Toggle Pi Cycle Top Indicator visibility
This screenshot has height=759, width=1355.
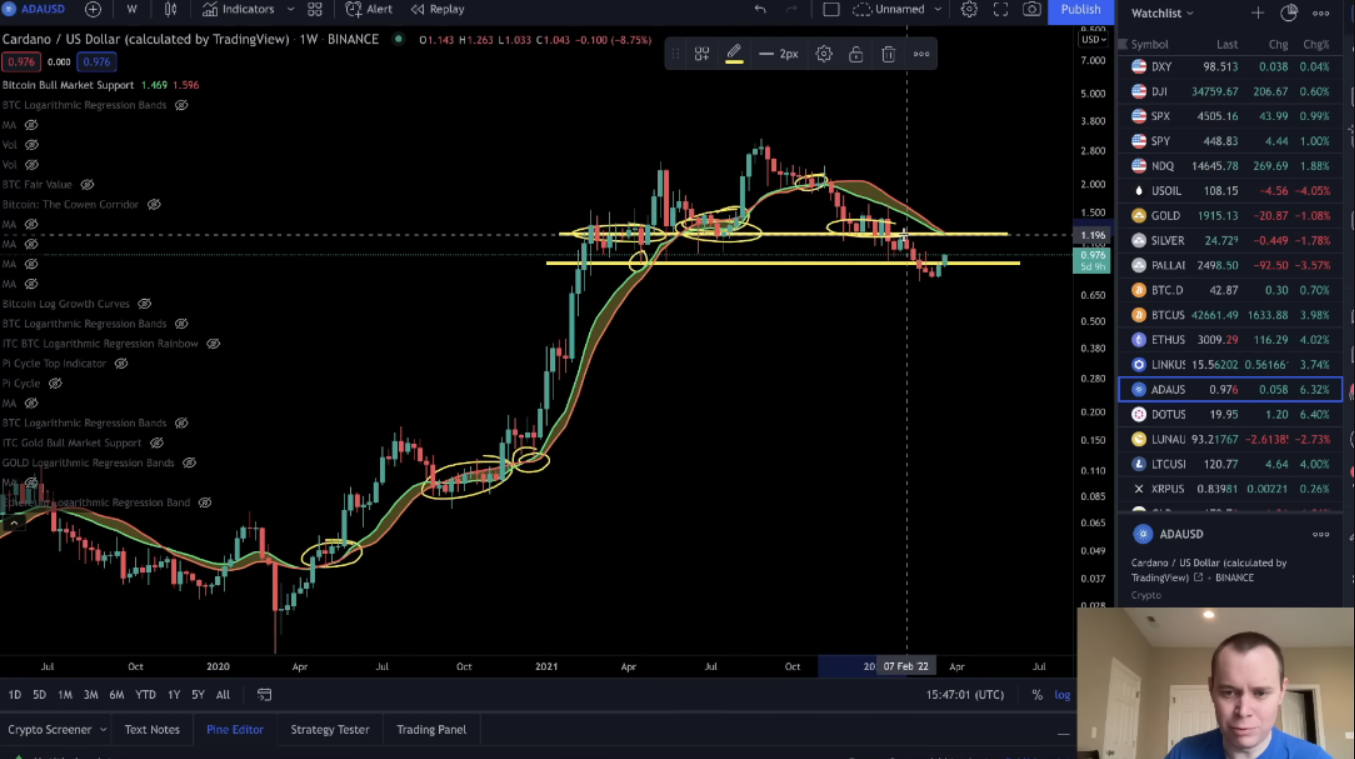[x=121, y=363]
